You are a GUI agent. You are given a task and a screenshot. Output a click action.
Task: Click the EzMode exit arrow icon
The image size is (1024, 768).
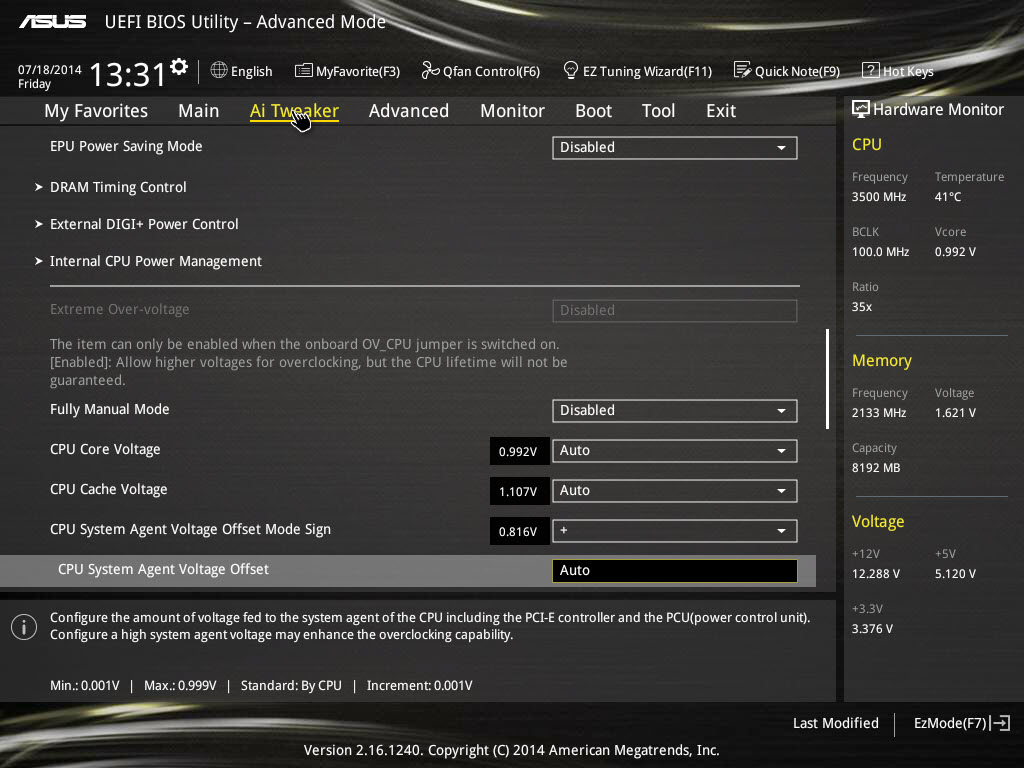click(x=1000, y=723)
